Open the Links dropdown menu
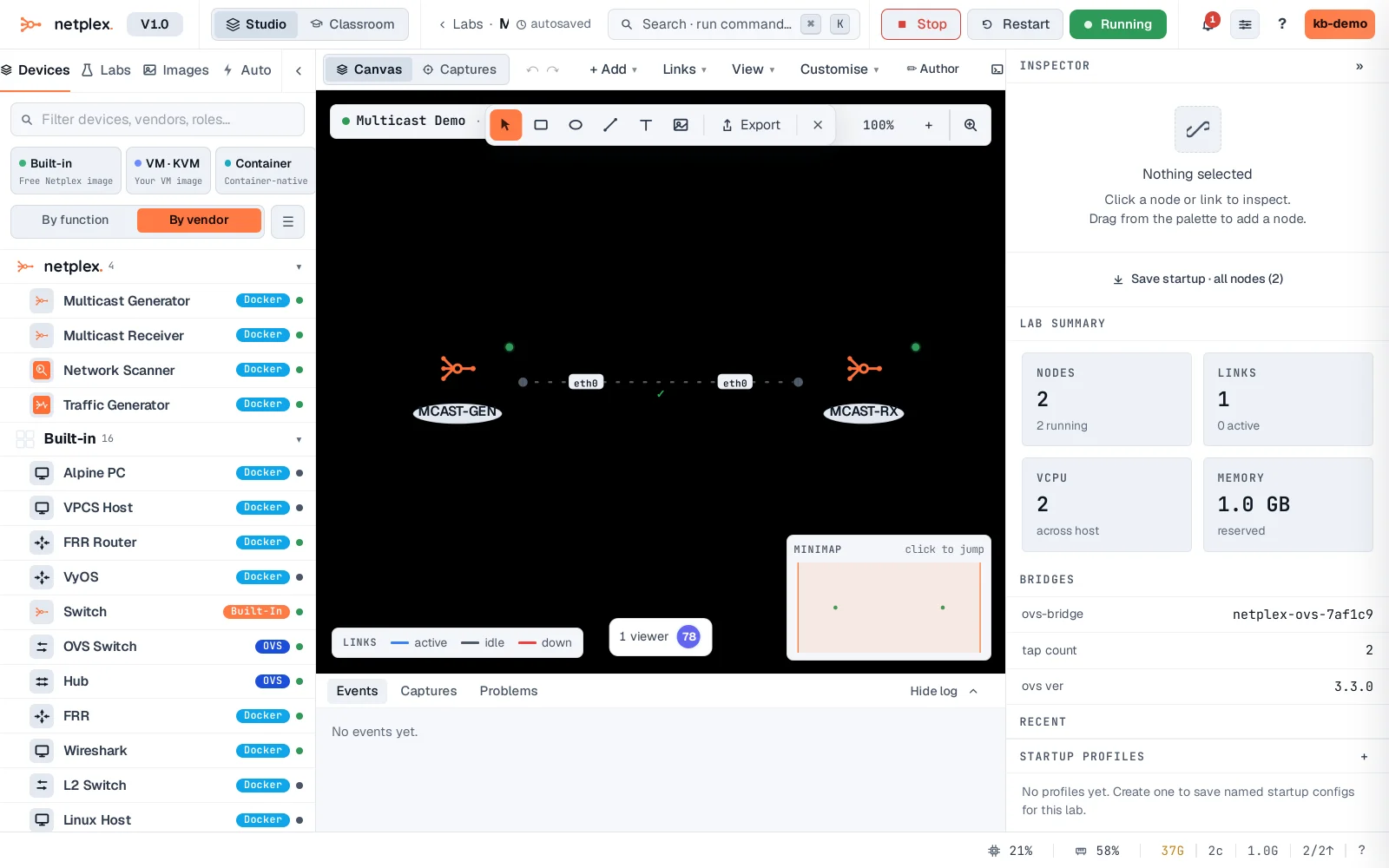This screenshot has height=868, width=1389. pos(684,69)
